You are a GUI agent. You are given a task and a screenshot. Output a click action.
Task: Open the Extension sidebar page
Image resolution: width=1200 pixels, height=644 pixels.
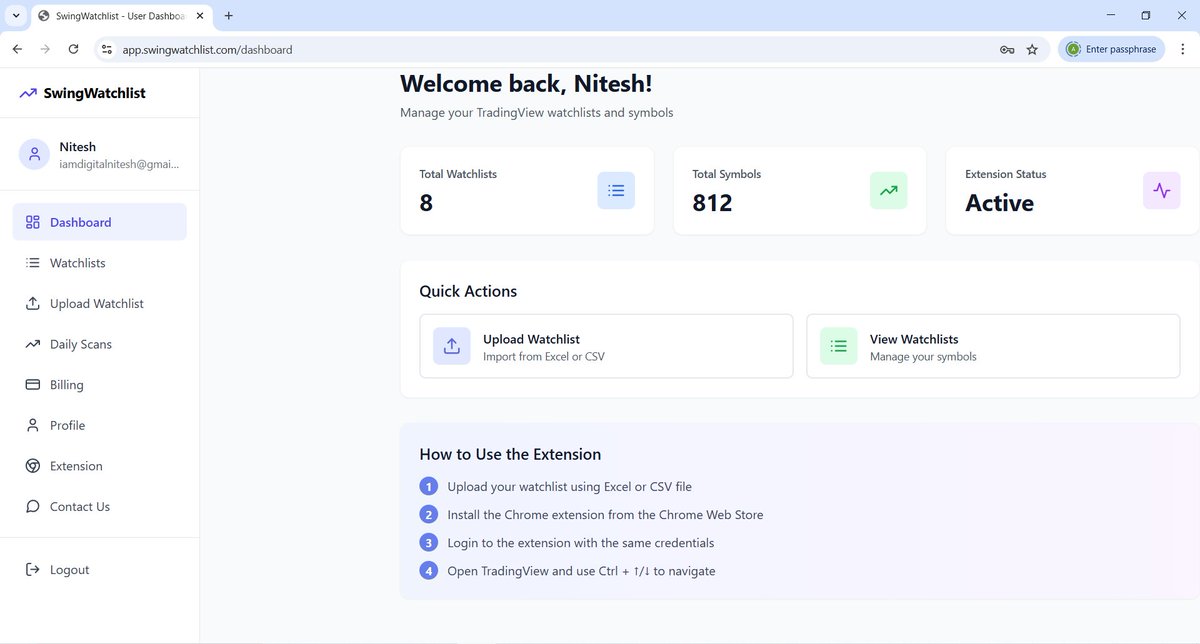(100, 466)
